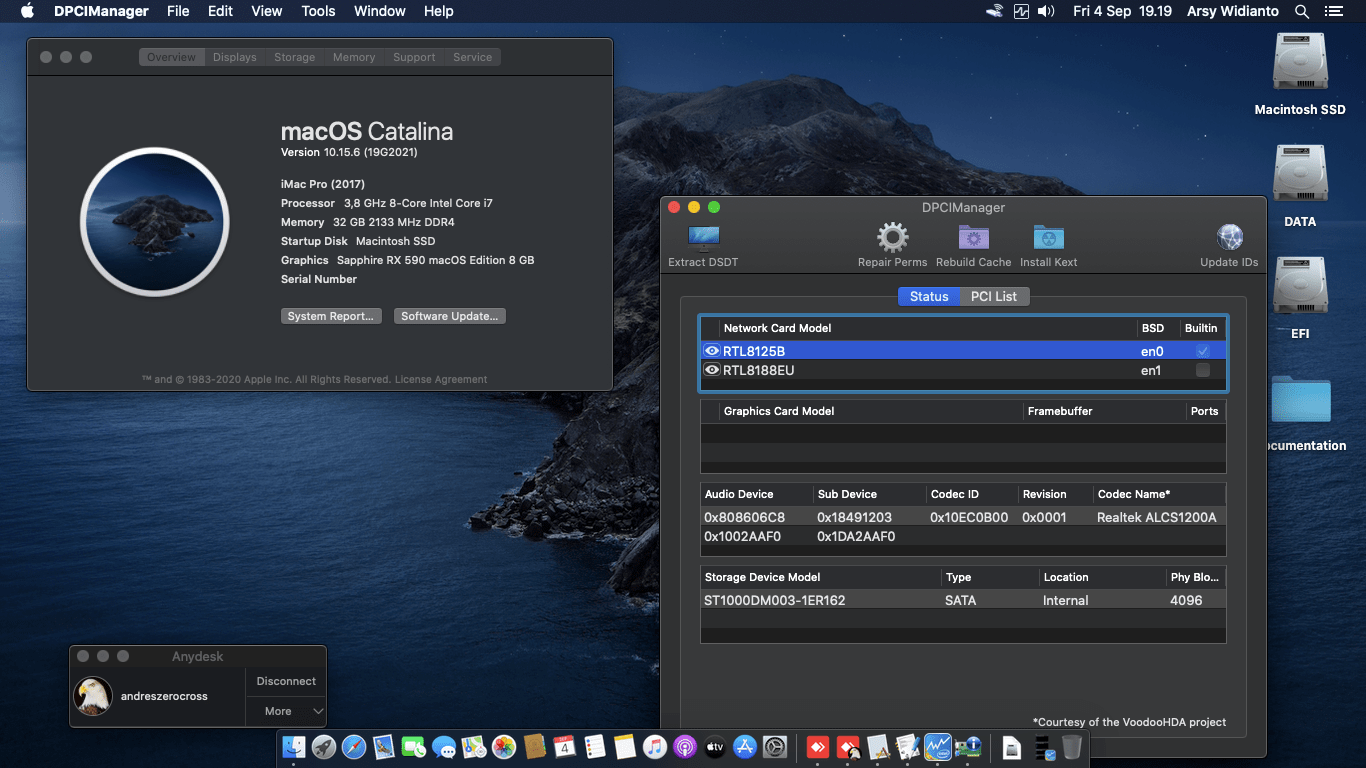
Task: Click the Arsy Widianto user name
Action: pos(1234,11)
